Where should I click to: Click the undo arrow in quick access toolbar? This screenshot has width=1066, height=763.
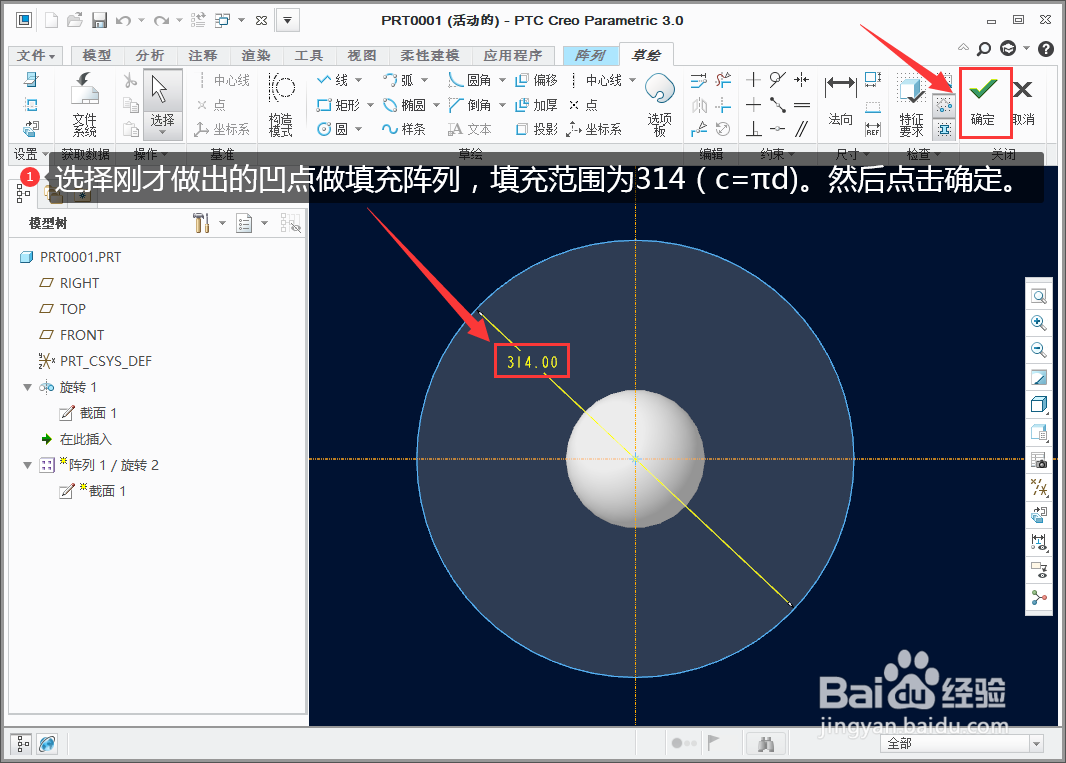tap(123, 20)
